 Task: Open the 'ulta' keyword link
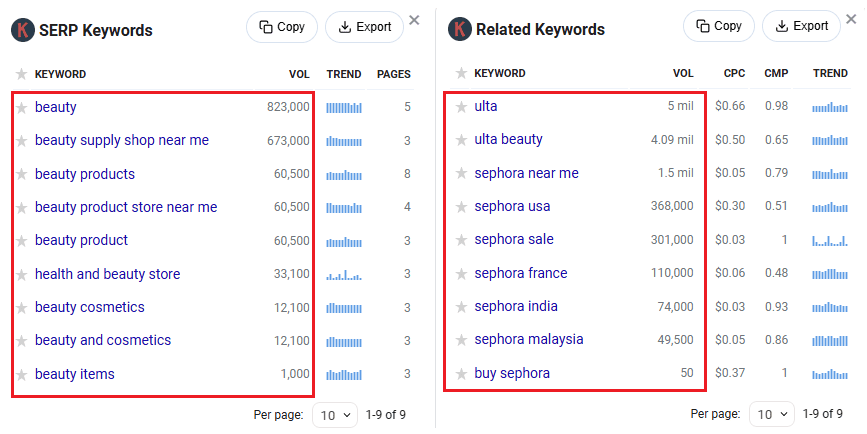pos(485,106)
